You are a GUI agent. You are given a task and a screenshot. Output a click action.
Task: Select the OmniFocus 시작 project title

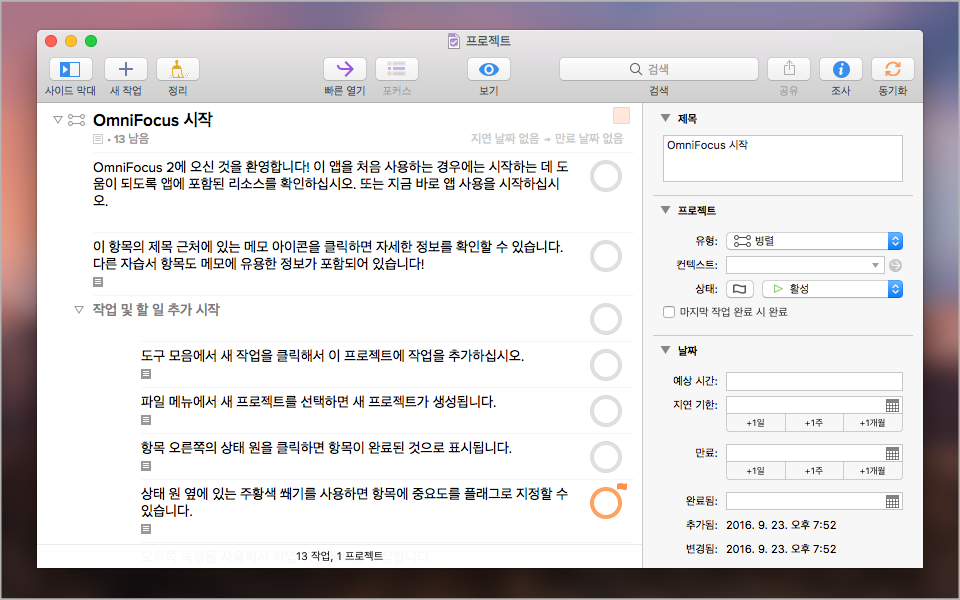tap(152, 120)
